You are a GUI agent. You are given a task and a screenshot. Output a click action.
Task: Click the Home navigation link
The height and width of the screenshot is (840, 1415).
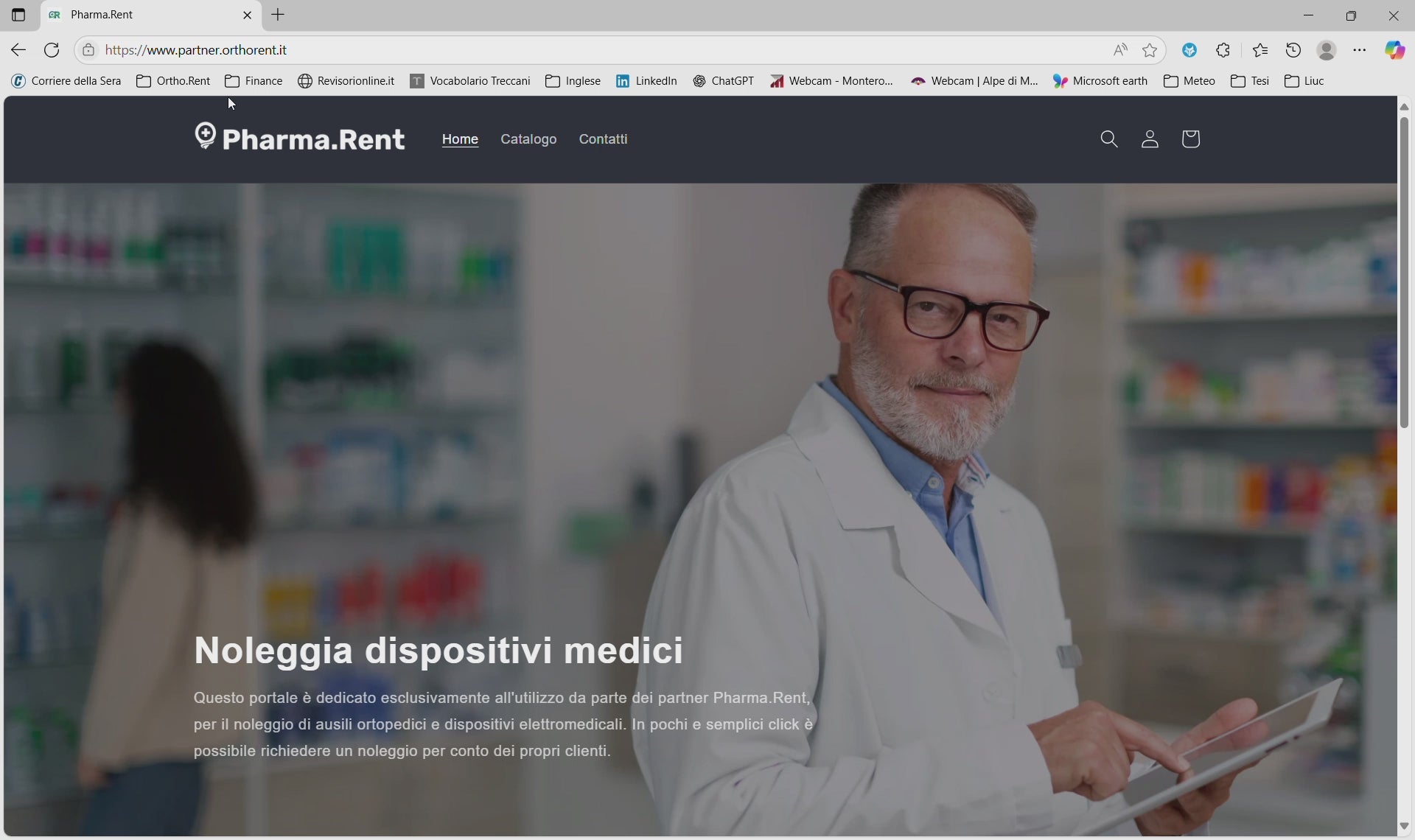(x=460, y=139)
